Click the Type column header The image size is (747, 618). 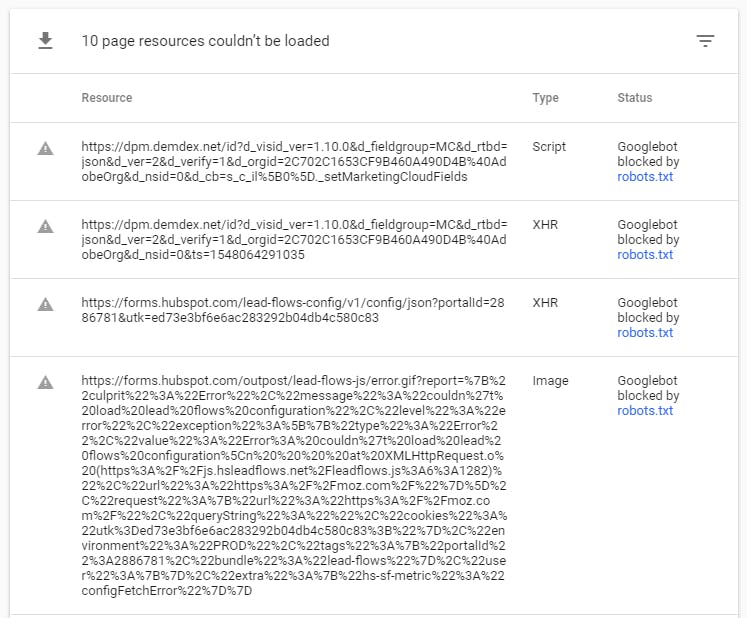click(545, 98)
